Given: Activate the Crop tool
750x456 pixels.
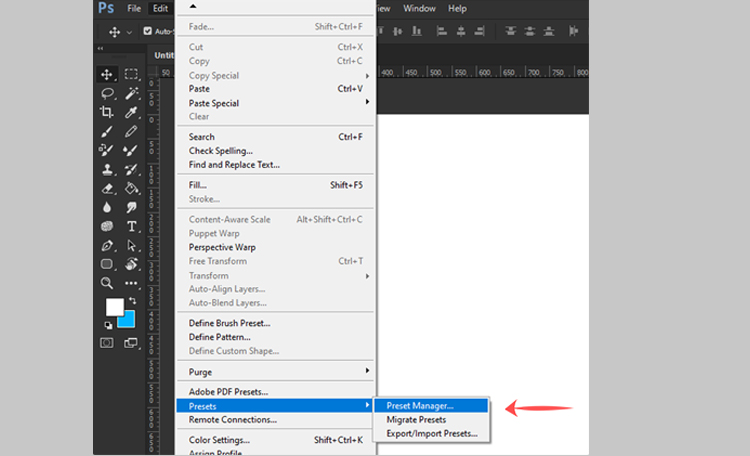Looking at the screenshot, I should [107, 112].
